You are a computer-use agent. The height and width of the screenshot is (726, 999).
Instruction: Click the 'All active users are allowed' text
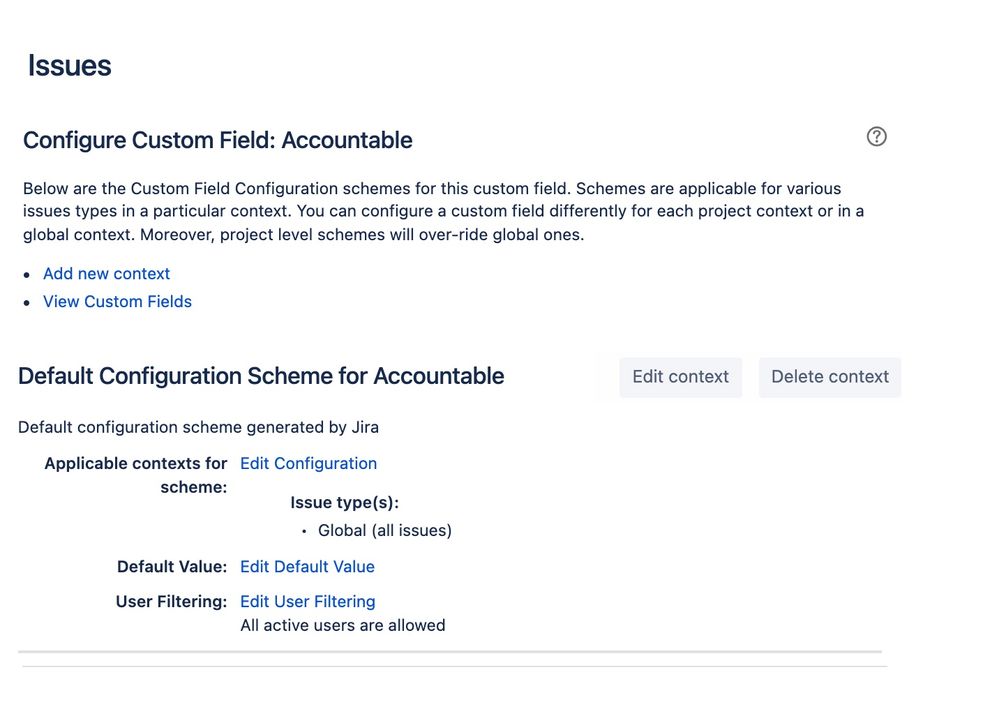click(x=342, y=626)
